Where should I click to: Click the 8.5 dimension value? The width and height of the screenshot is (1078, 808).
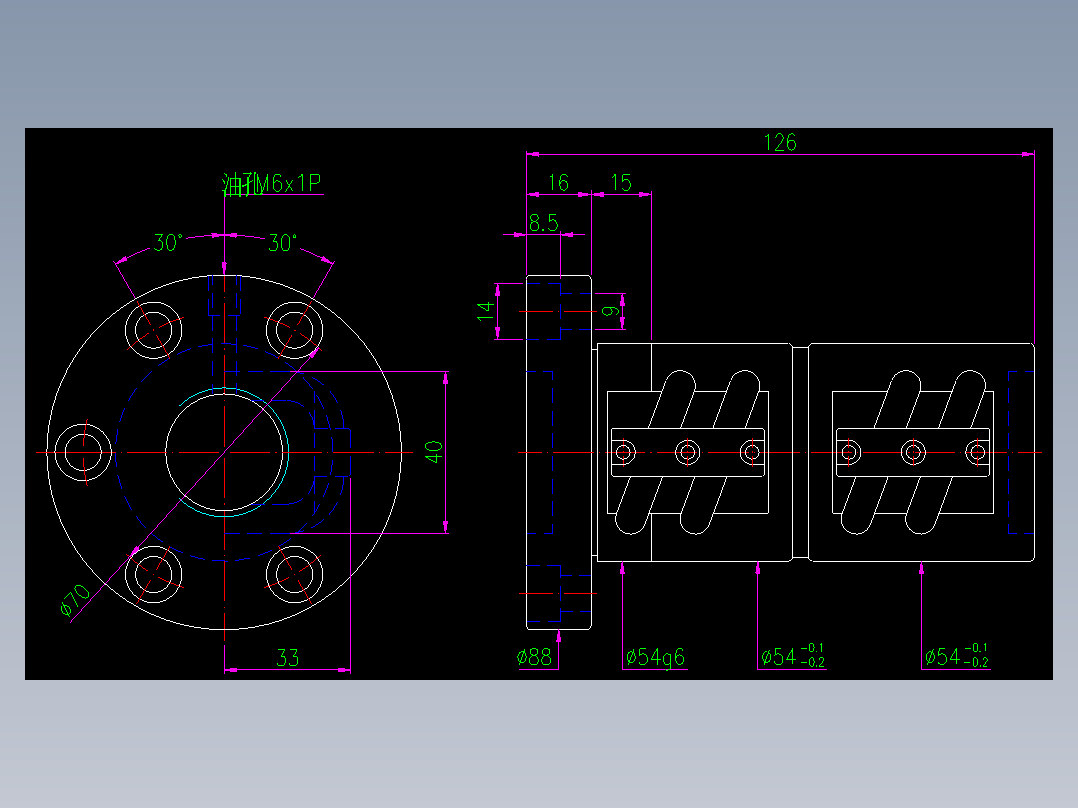[x=543, y=223]
